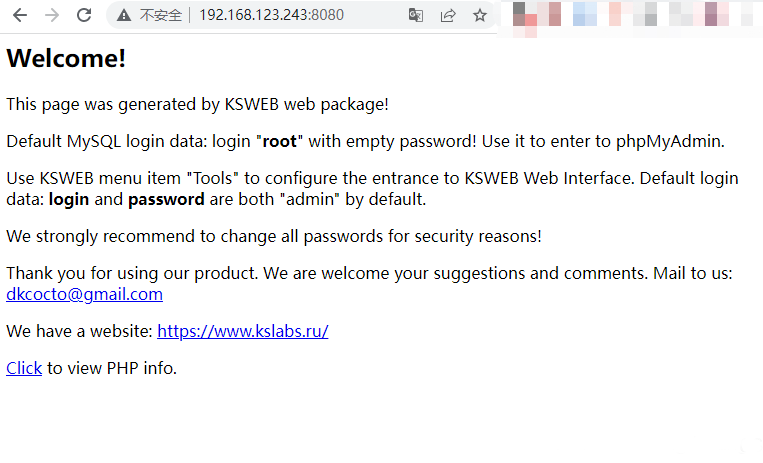Reload the current page

[84, 15]
